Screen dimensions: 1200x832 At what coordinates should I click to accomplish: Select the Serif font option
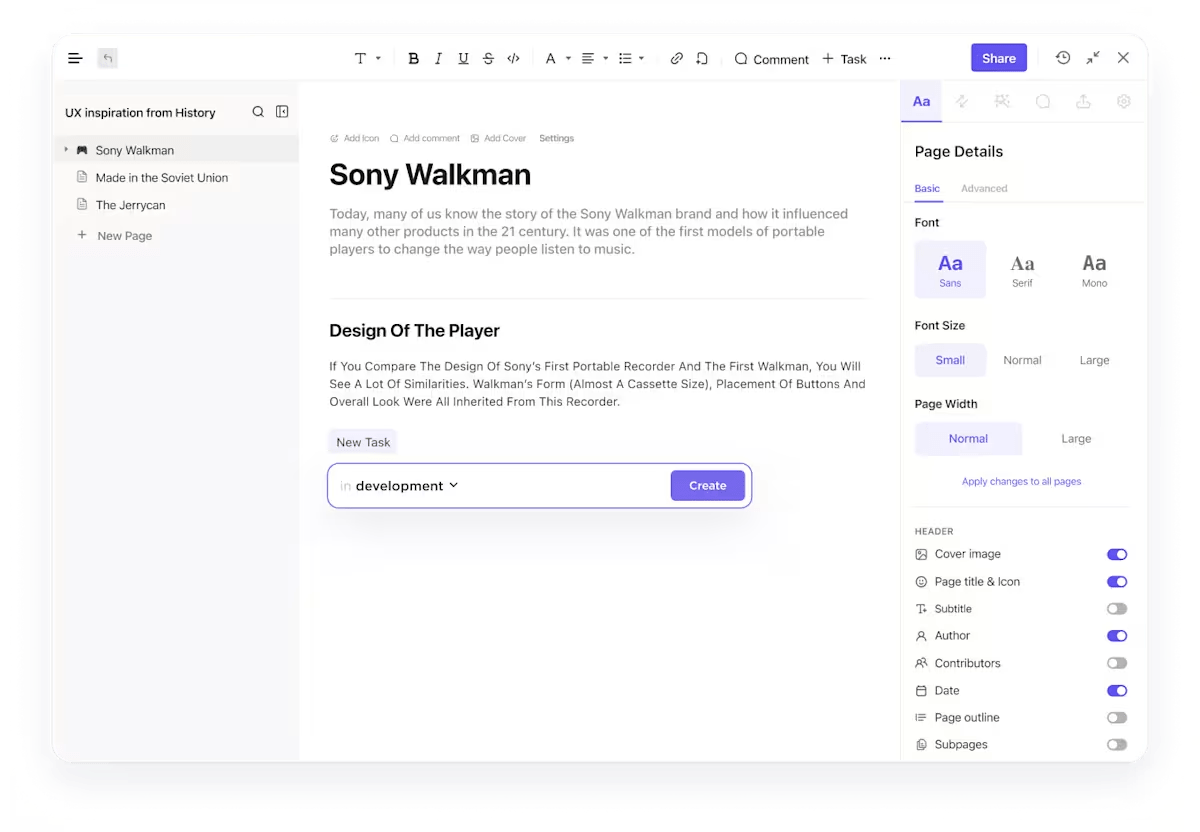click(1022, 269)
